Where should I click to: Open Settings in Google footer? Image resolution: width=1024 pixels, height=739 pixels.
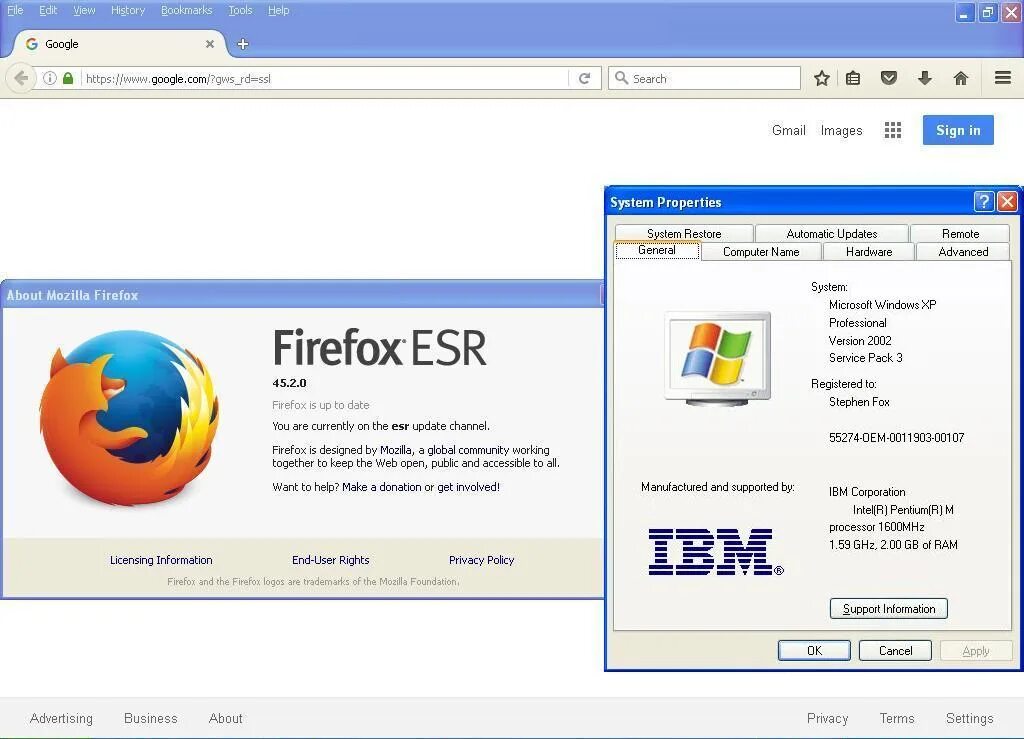tap(969, 718)
